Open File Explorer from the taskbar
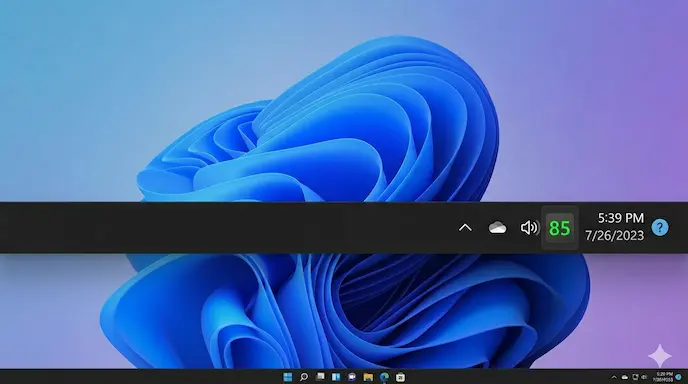The height and width of the screenshot is (384, 688). pos(368,377)
